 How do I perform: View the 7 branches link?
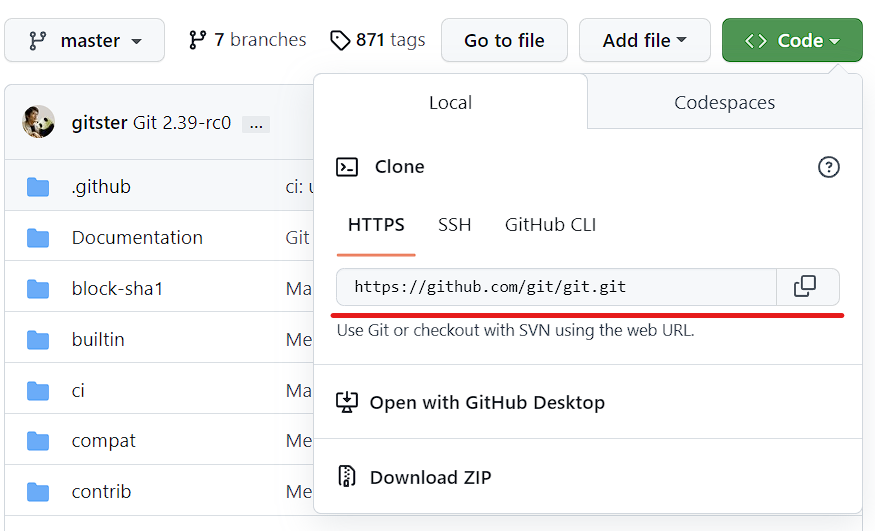click(x=247, y=40)
